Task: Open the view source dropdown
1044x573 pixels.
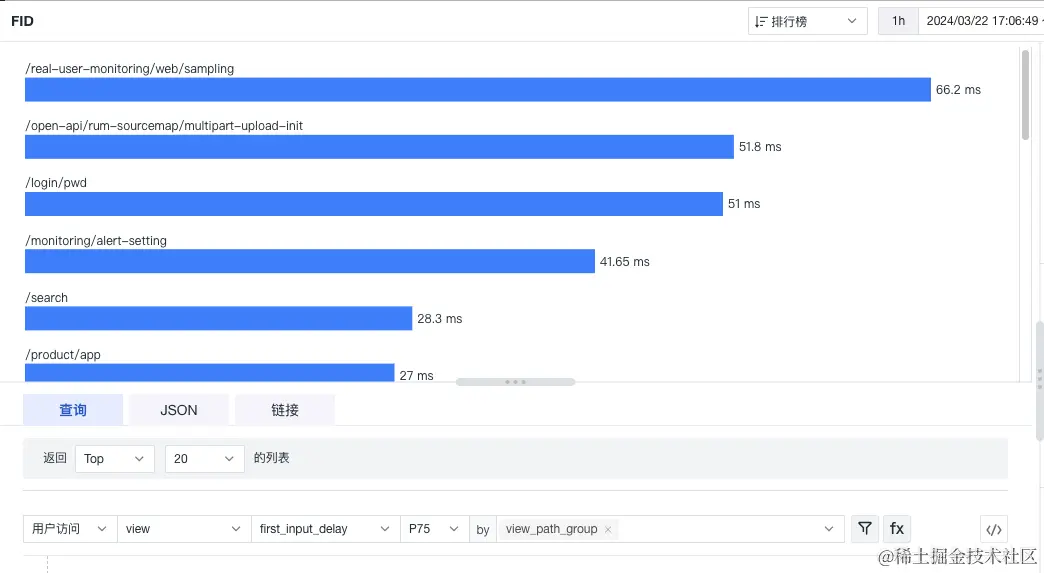Action: tap(184, 529)
